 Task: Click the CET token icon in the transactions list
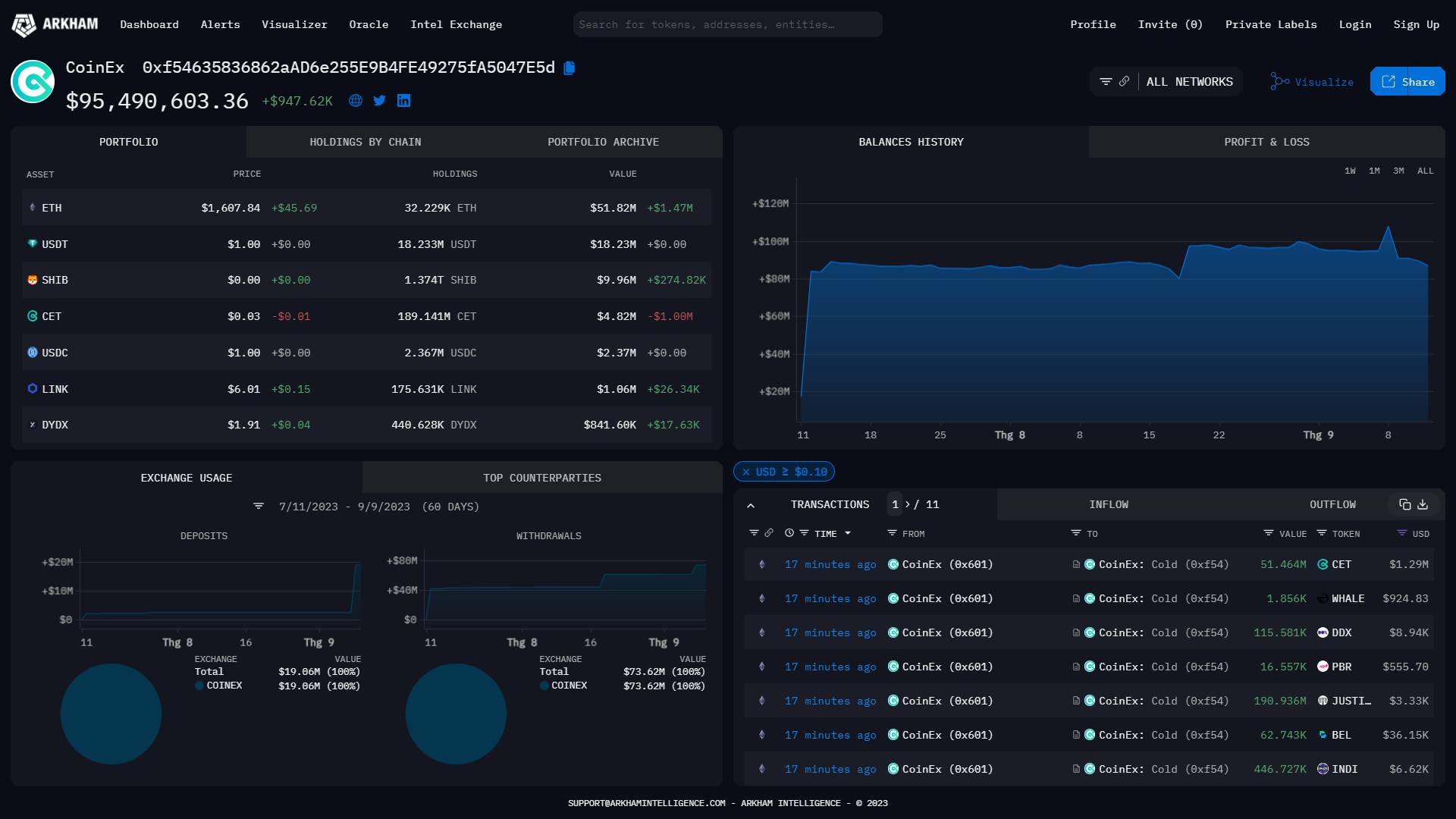point(1323,565)
